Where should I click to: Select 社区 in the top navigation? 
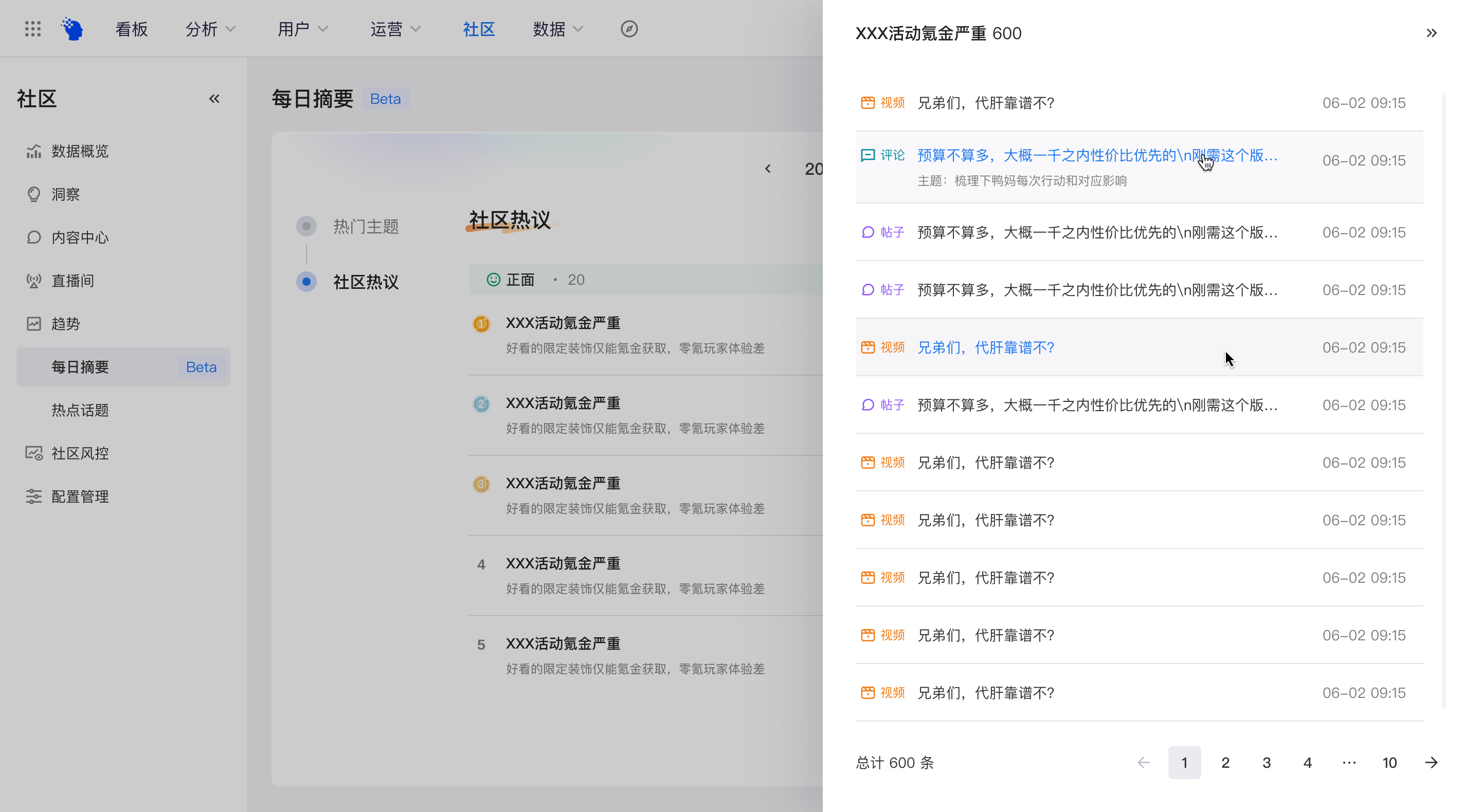(479, 29)
